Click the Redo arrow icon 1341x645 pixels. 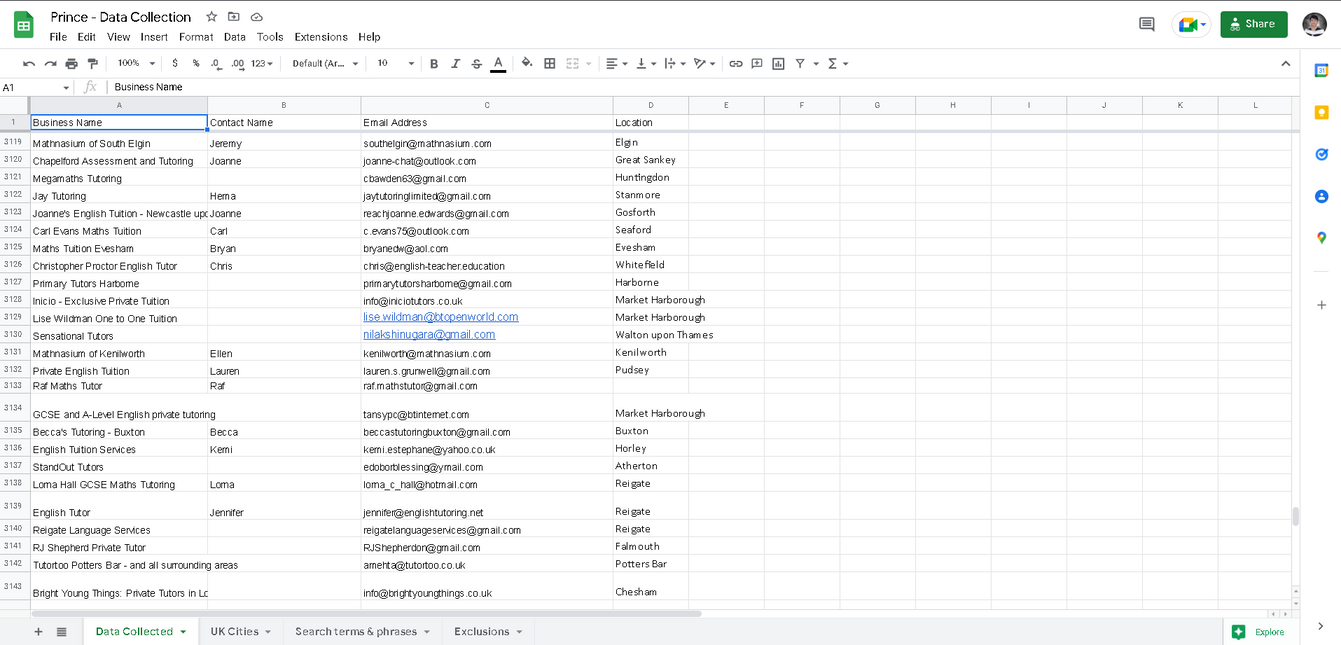pyautogui.click(x=50, y=63)
